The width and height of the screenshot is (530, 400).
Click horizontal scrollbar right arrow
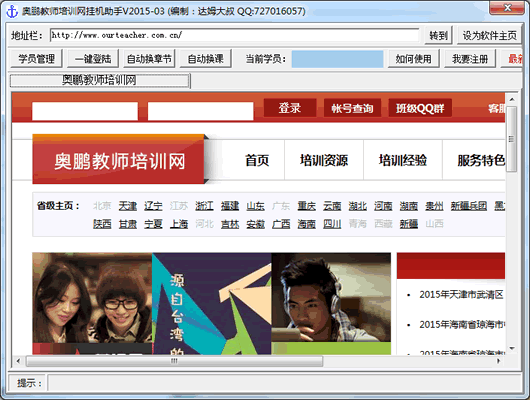click(x=499, y=361)
